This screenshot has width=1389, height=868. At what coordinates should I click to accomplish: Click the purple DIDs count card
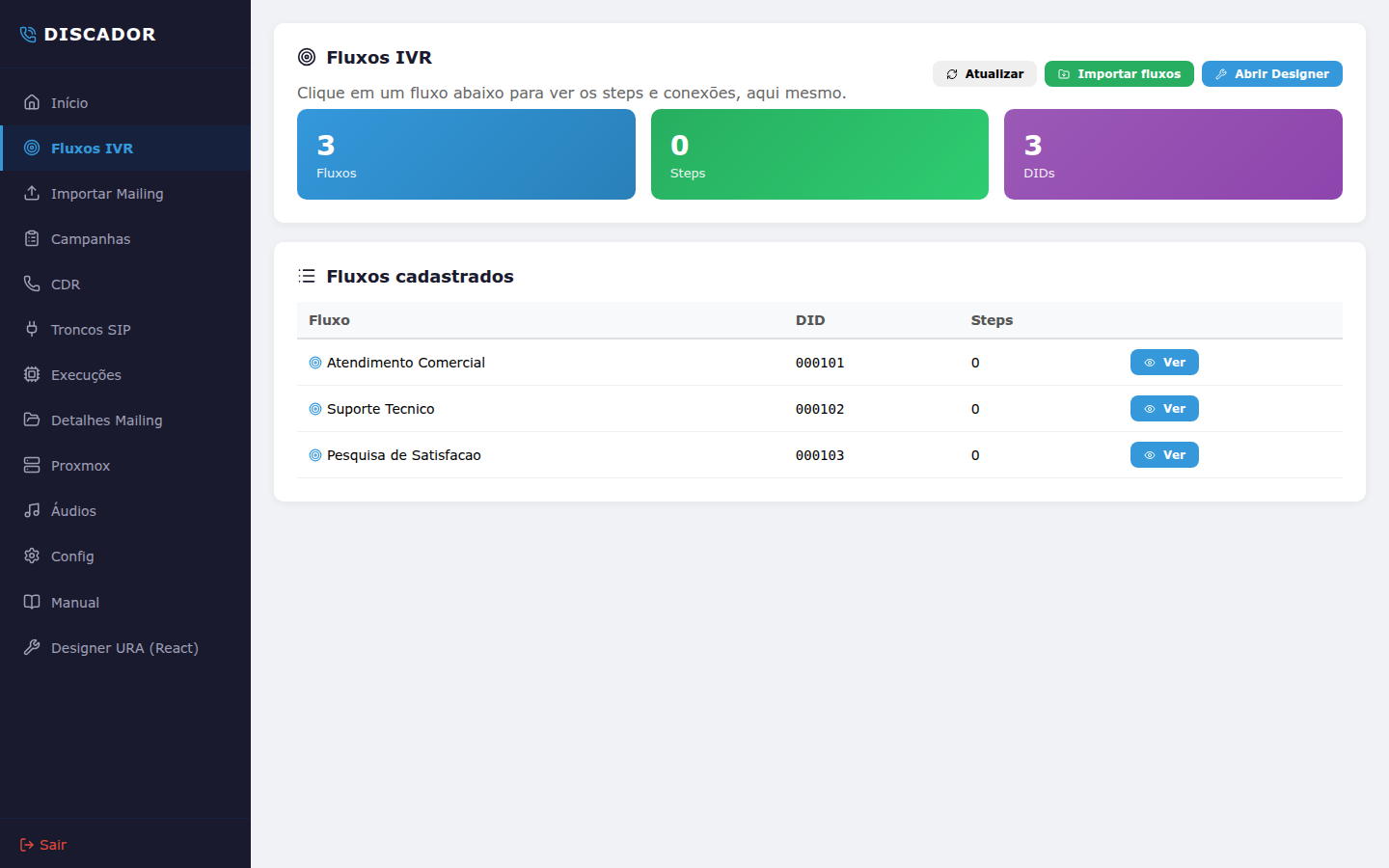pyautogui.click(x=1173, y=154)
